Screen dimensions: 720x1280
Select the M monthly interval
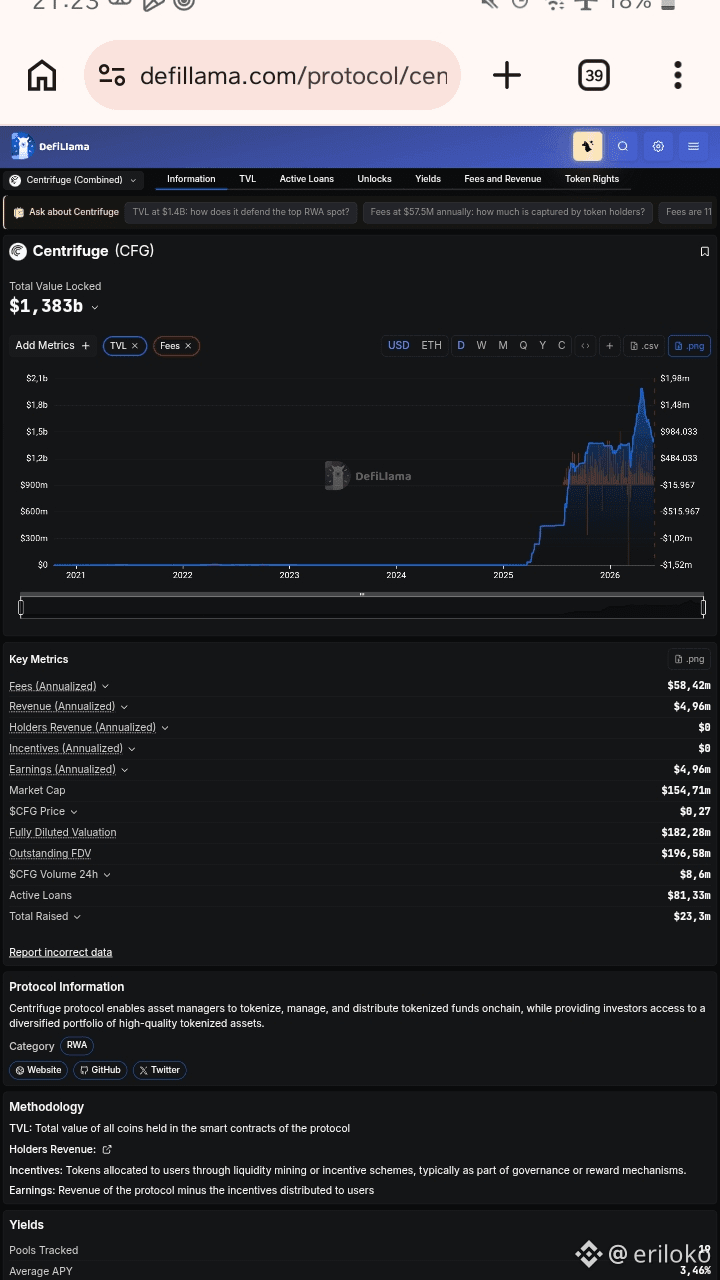[502, 345]
